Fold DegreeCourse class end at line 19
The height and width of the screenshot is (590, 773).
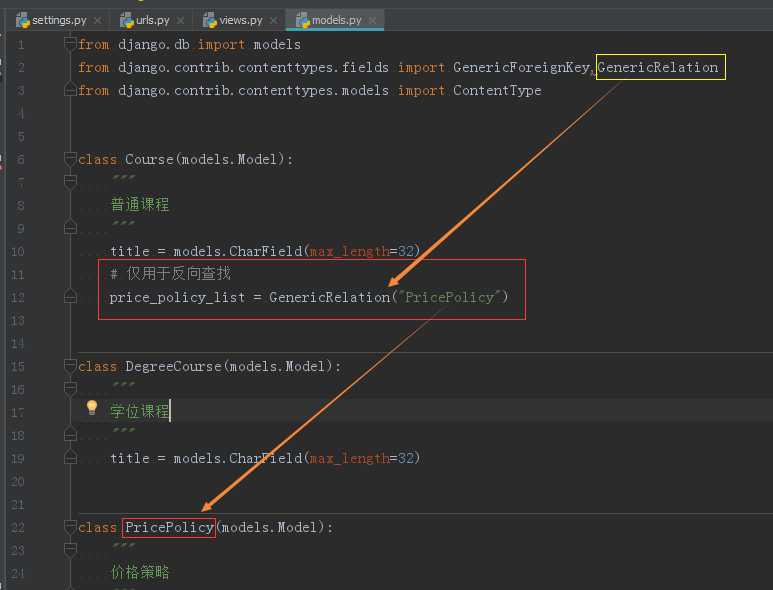tap(70, 457)
